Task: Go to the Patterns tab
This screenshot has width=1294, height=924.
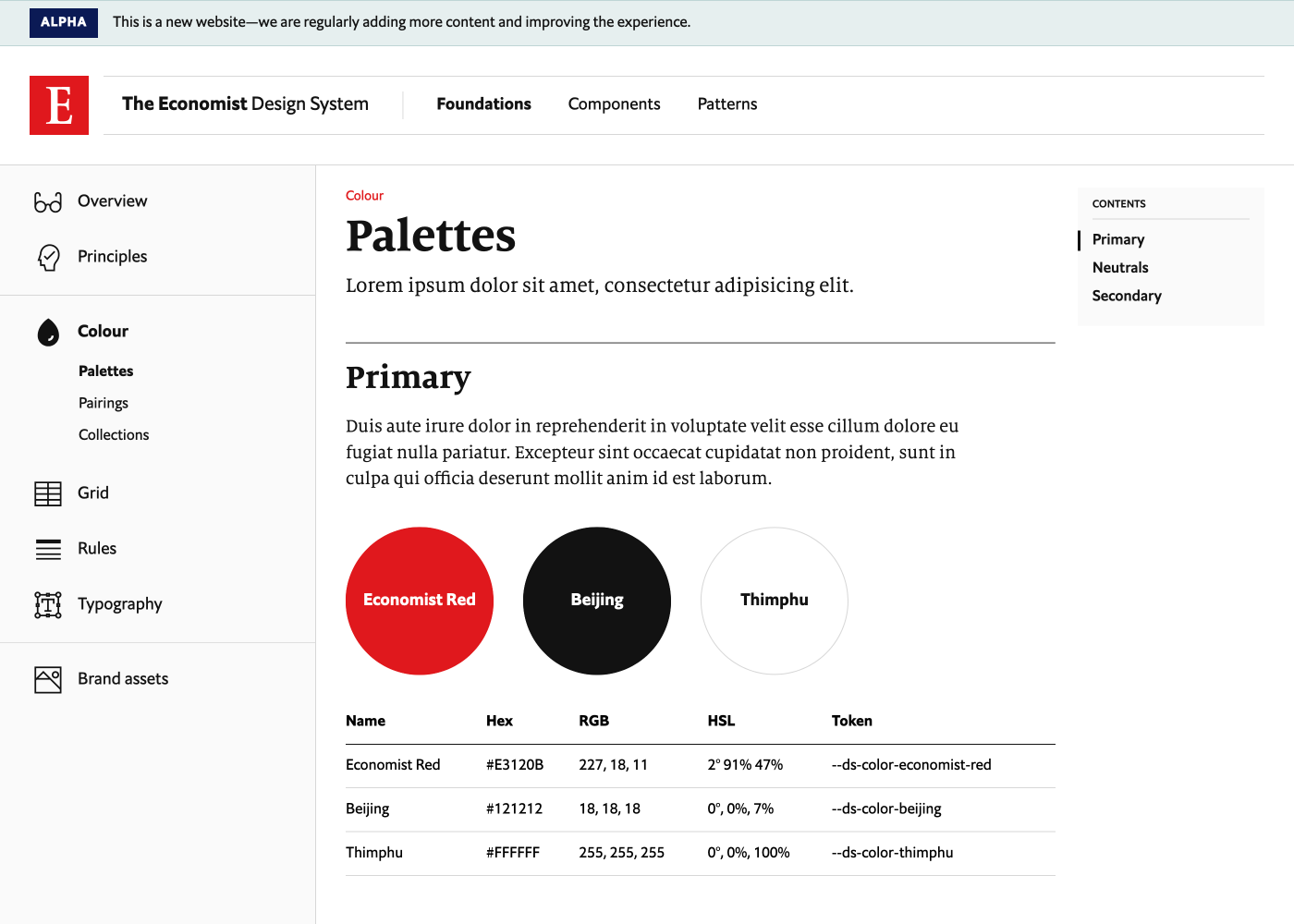Action: point(727,104)
